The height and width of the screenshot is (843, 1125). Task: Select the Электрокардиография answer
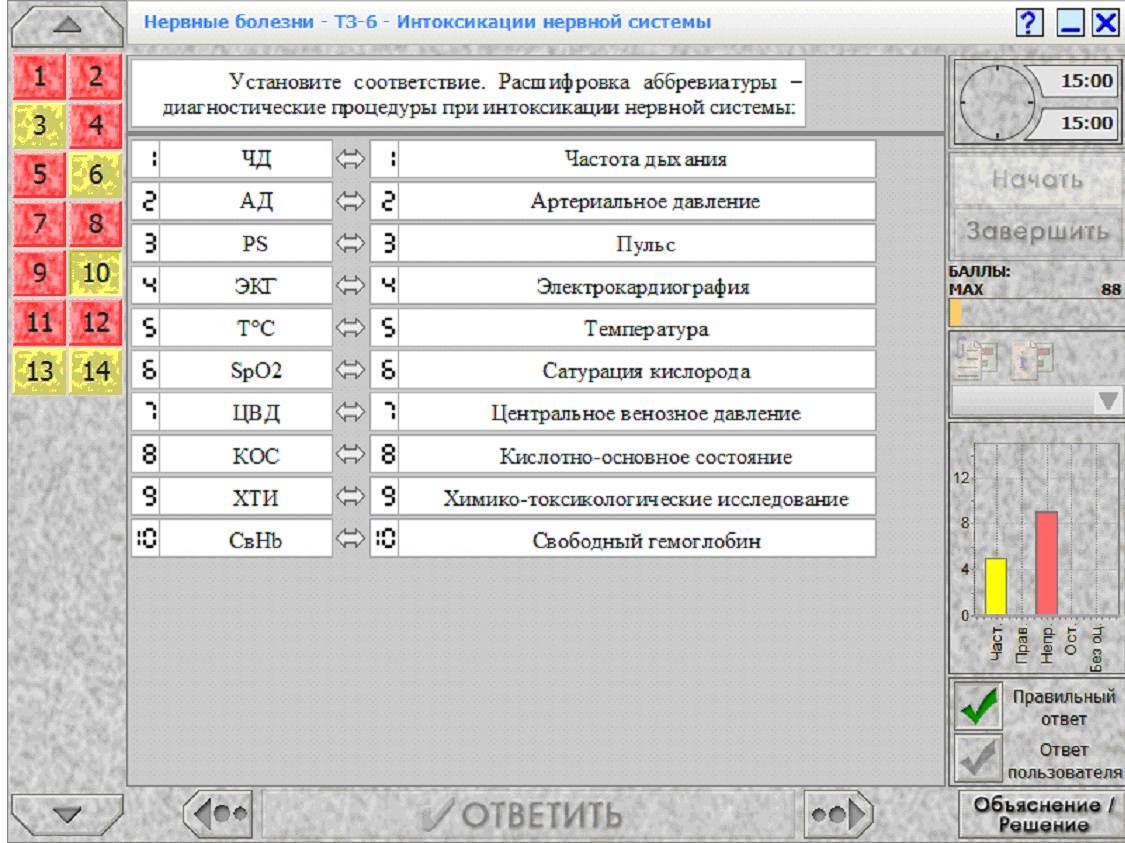637,286
